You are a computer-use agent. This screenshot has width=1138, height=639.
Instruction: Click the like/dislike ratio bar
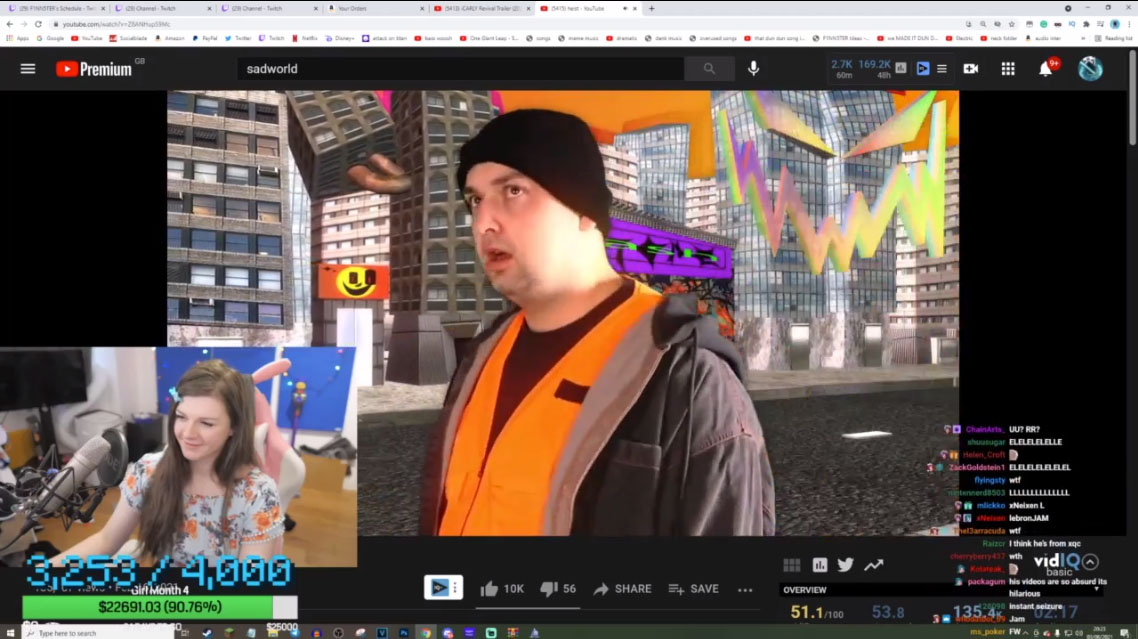pyautogui.click(x=528, y=609)
